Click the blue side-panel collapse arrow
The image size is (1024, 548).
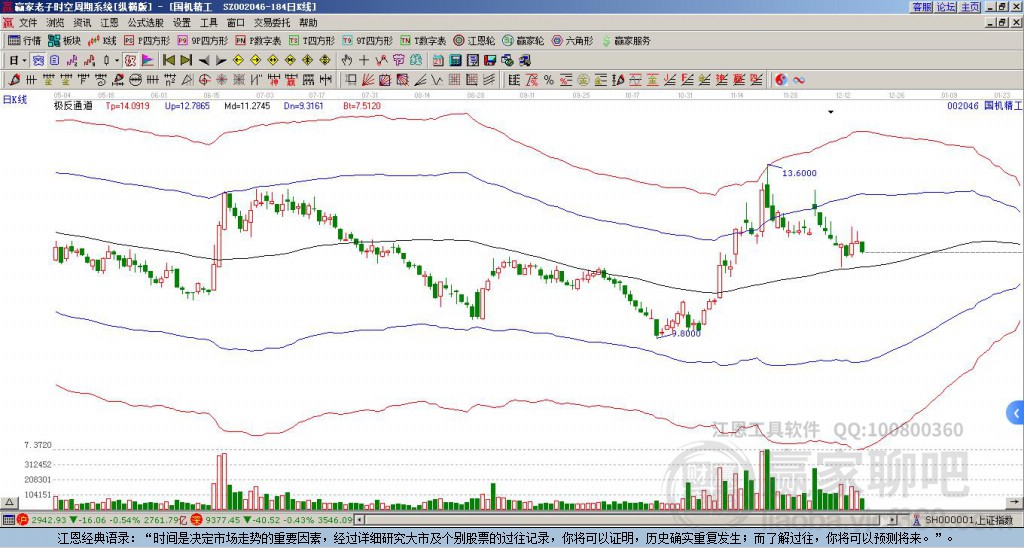coord(1016,413)
